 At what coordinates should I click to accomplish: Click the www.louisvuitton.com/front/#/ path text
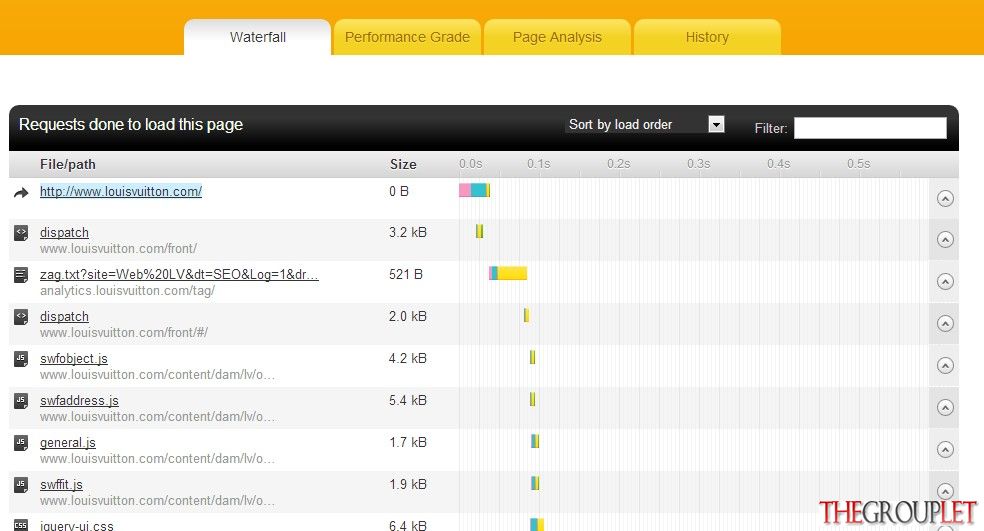(124, 333)
